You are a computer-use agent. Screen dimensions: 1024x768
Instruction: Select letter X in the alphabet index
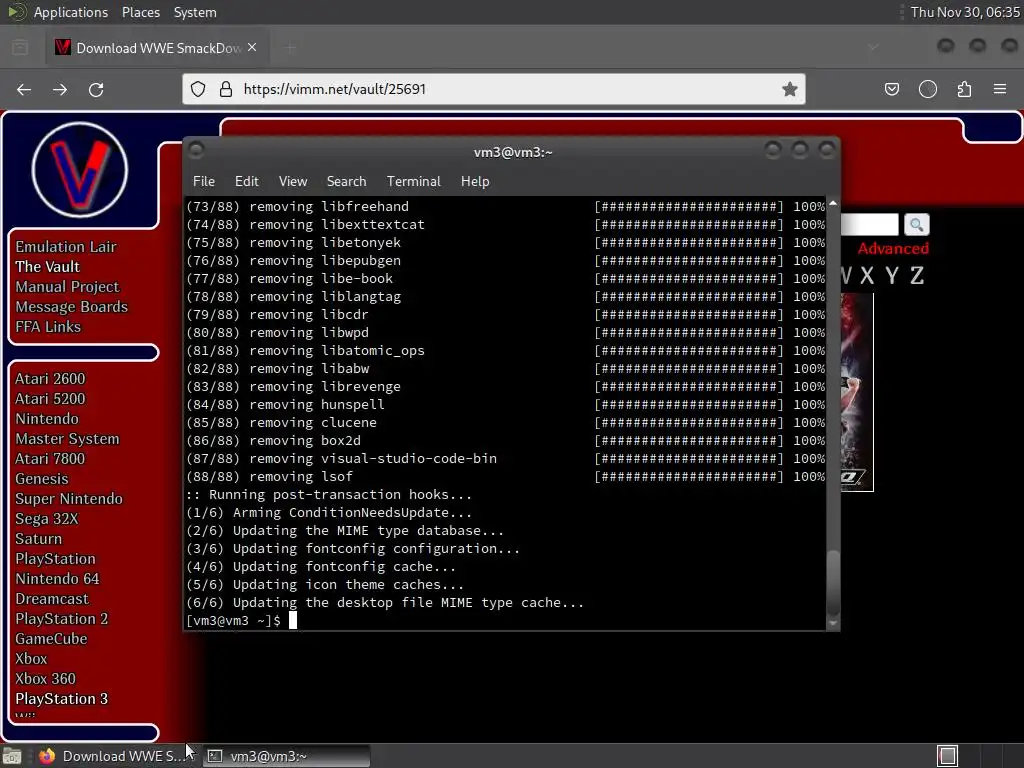[867, 276]
